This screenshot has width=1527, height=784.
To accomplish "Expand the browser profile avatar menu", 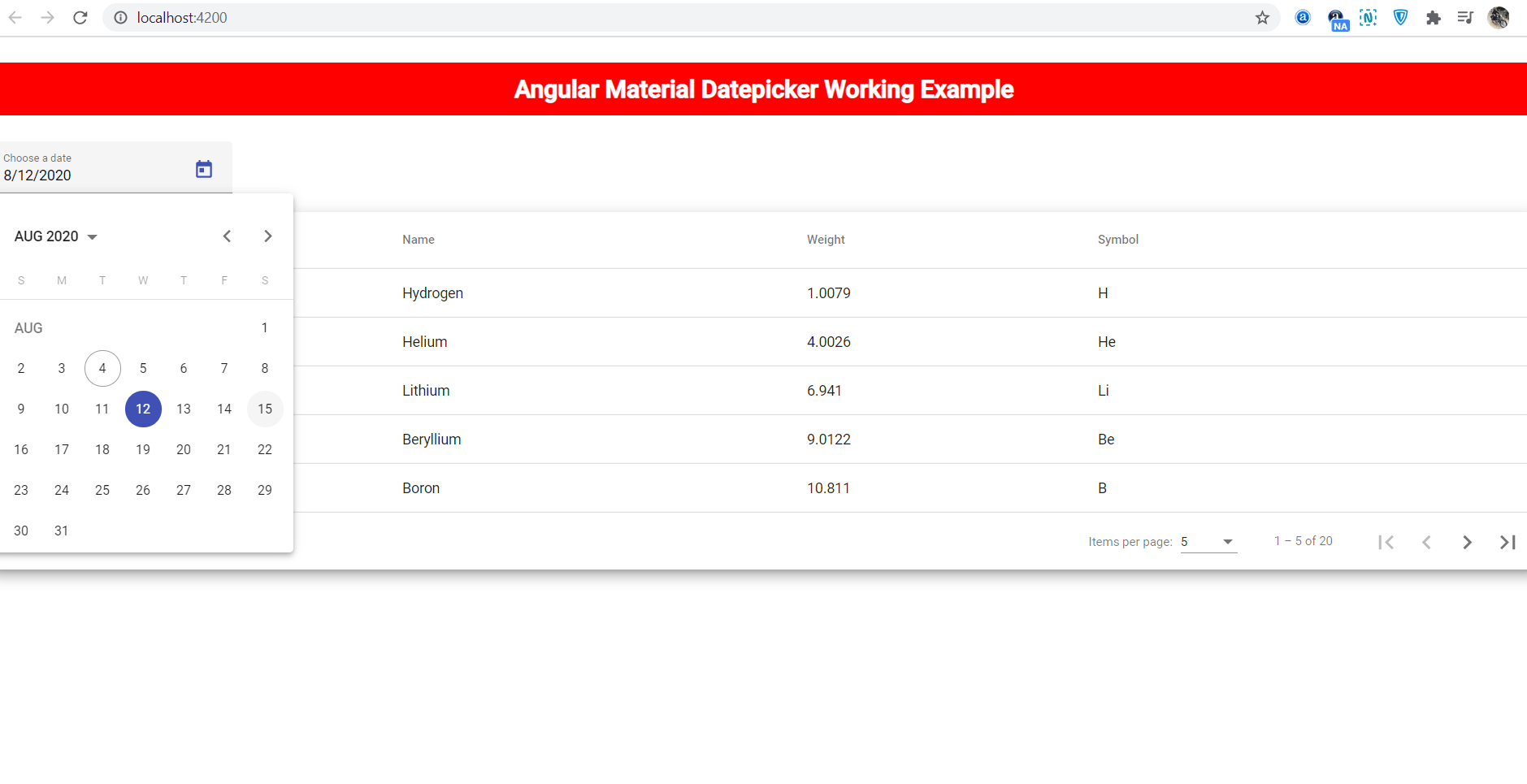I will point(1499,17).
